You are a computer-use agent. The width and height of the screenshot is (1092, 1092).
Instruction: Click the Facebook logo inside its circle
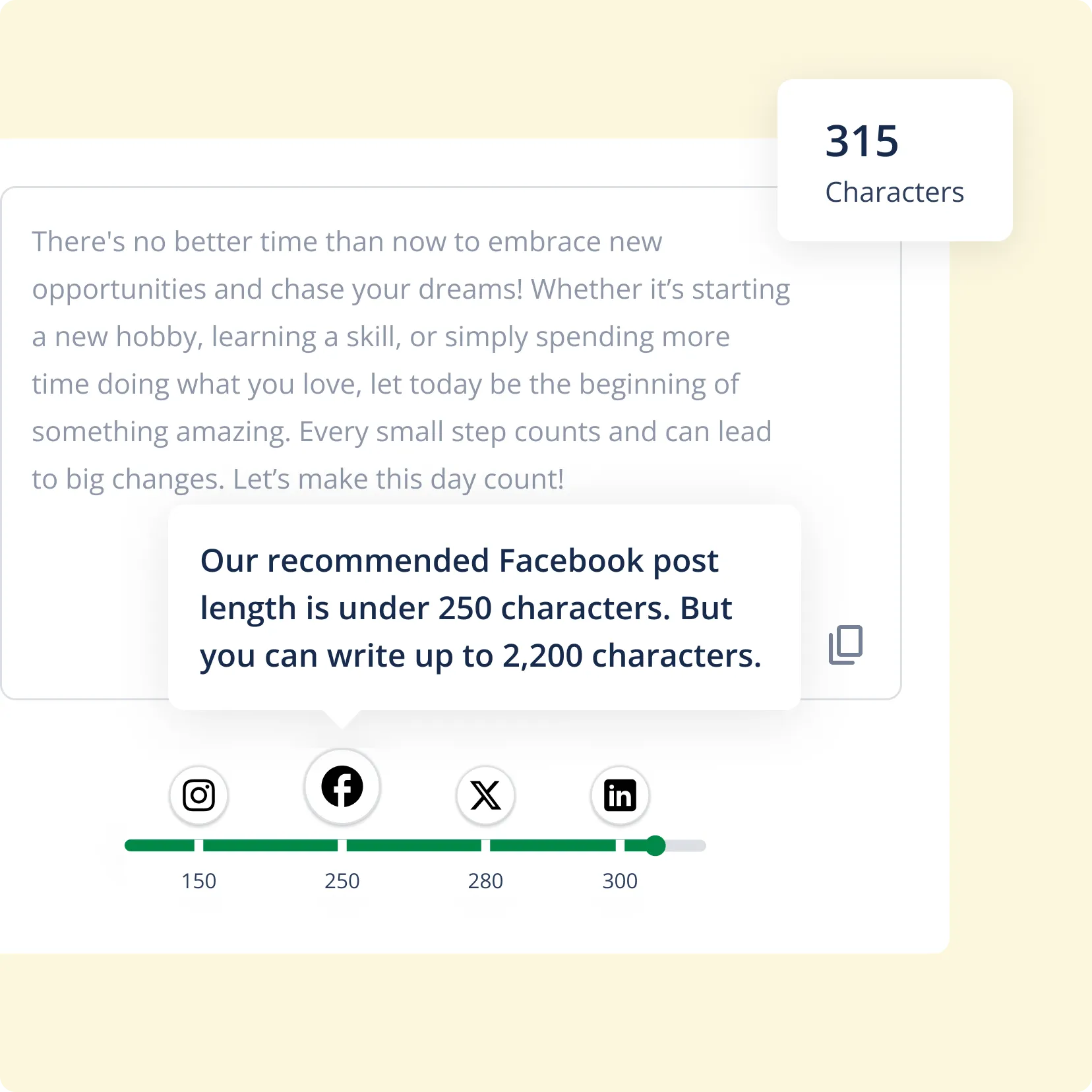(x=342, y=786)
